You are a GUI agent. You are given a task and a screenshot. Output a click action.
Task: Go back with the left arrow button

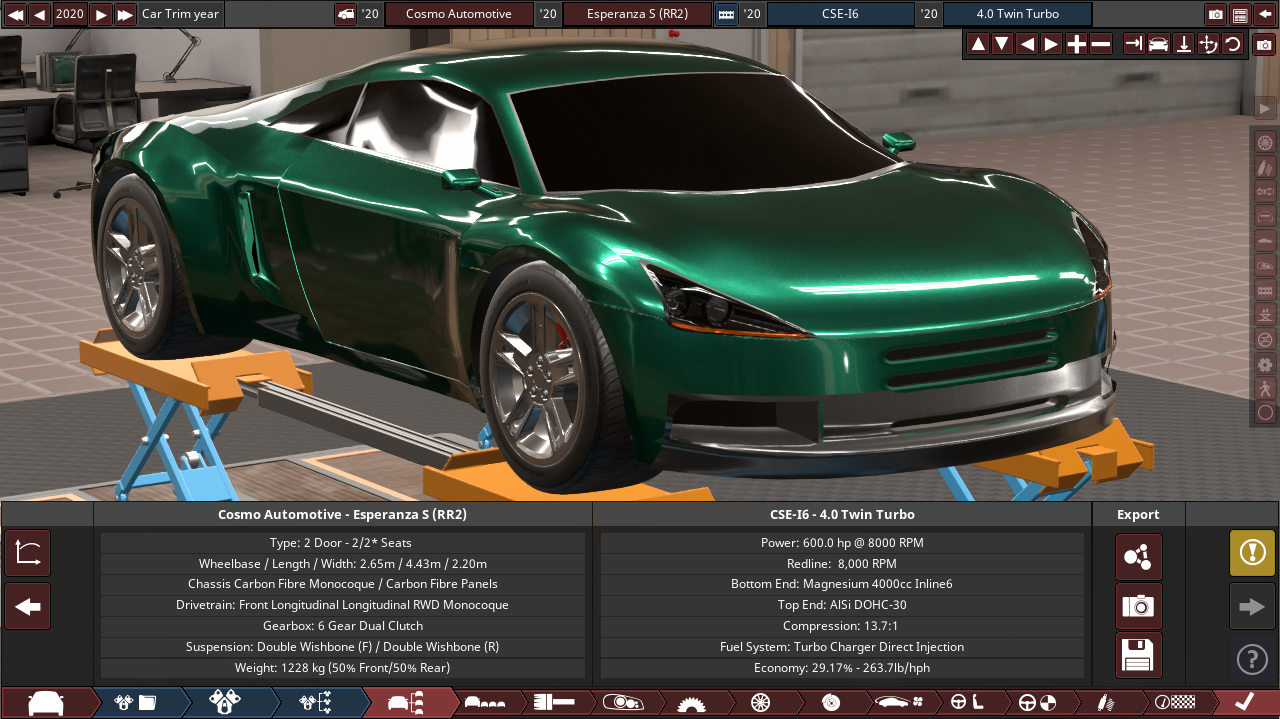[28, 607]
